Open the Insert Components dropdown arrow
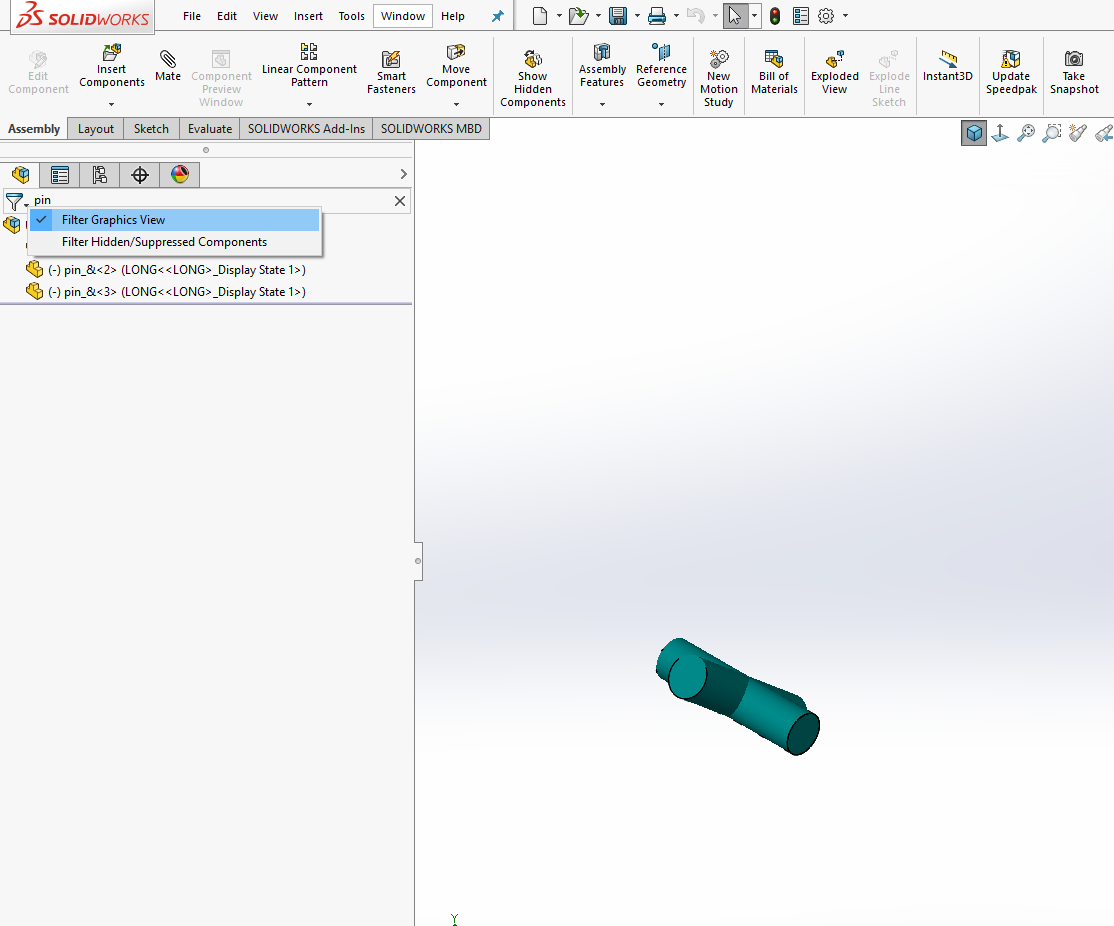The width and height of the screenshot is (1114, 926). pos(111,103)
